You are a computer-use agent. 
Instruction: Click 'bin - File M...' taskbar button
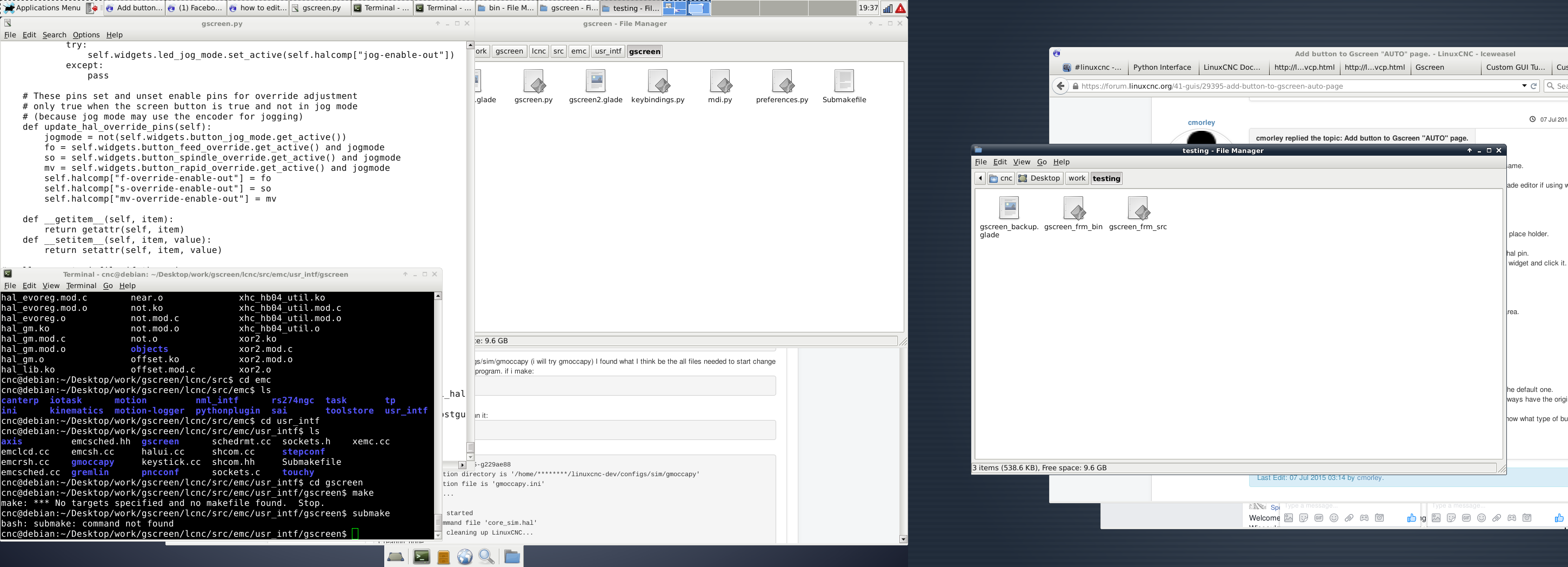click(x=506, y=8)
